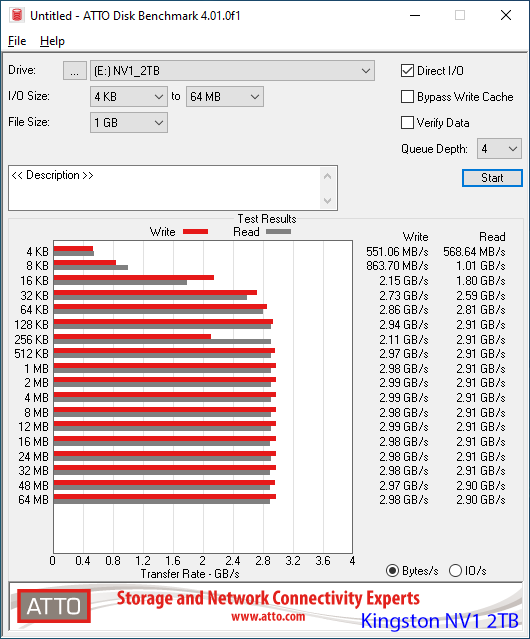Click the 2.81 GB/s read value
This screenshot has width=530, height=639.
481,310
